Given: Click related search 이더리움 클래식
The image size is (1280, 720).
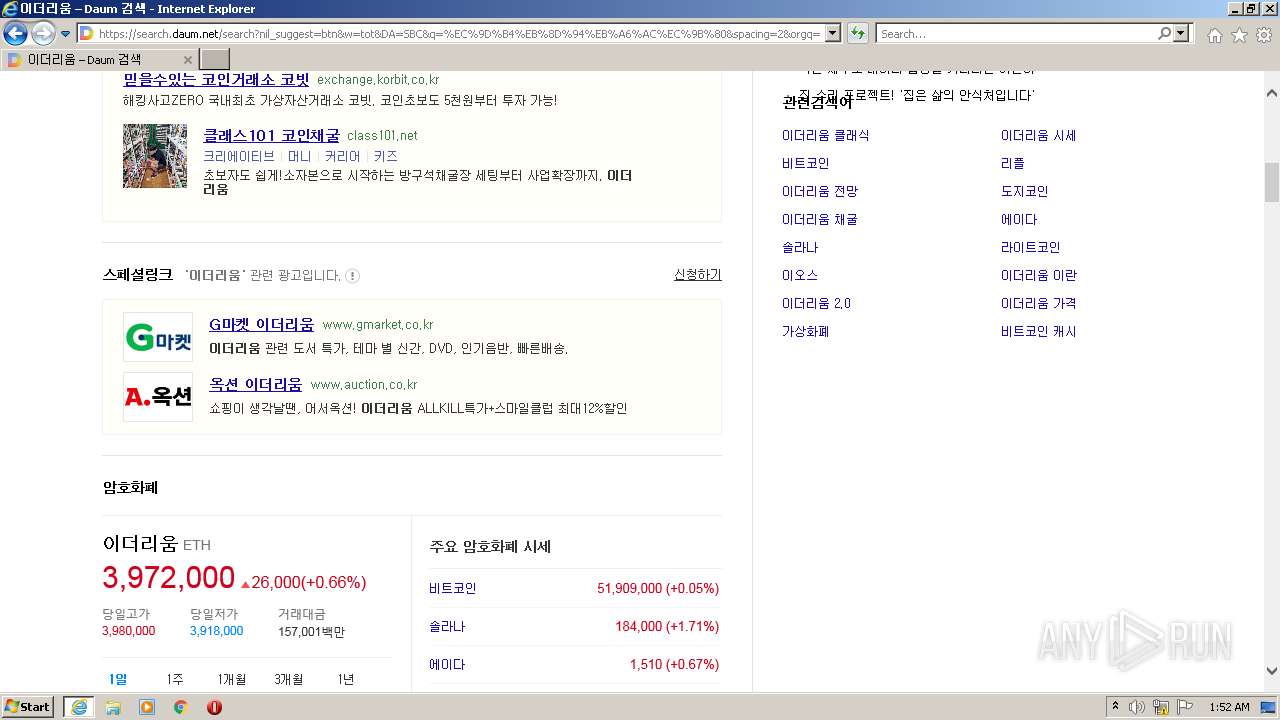Looking at the screenshot, I should click(x=826, y=135).
